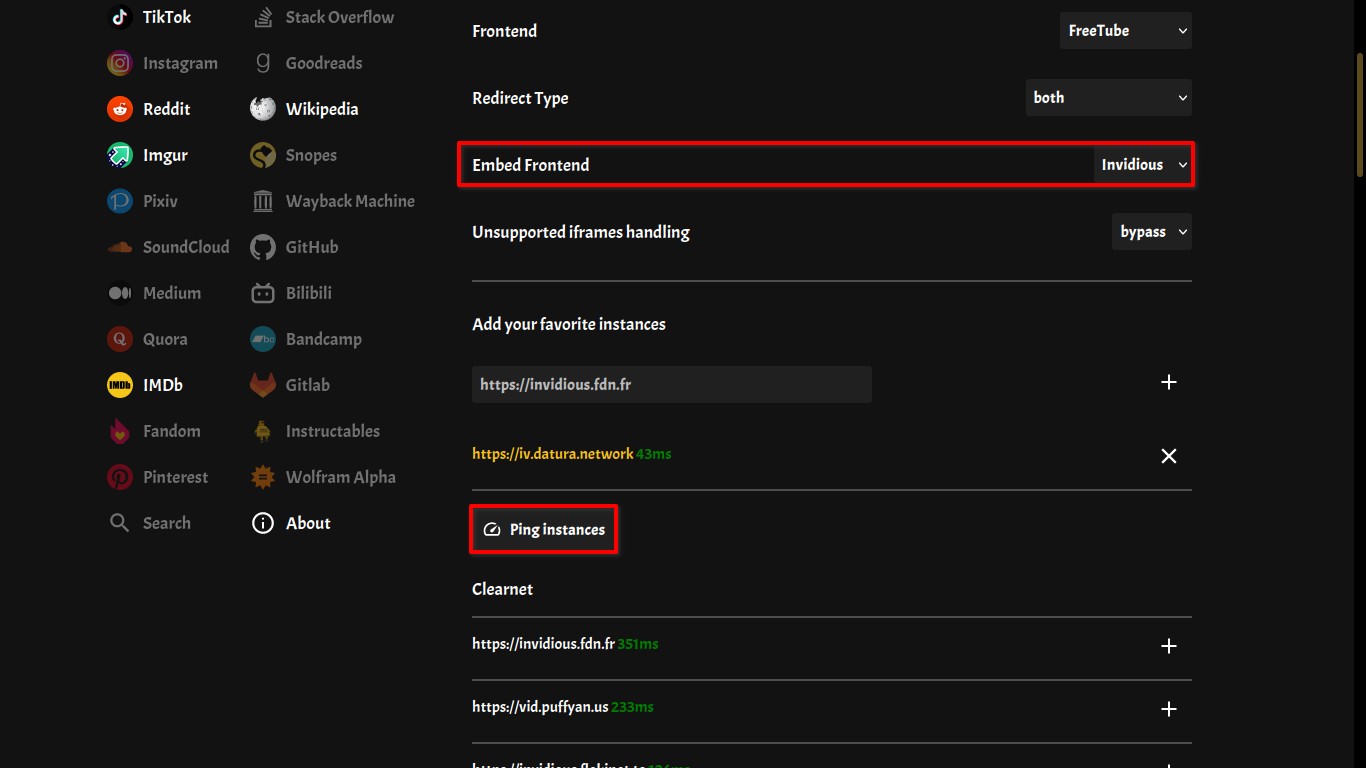This screenshot has width=1366, height=768.
Task: Click the 351ms ping value
Action: click(x=638, y=644)
